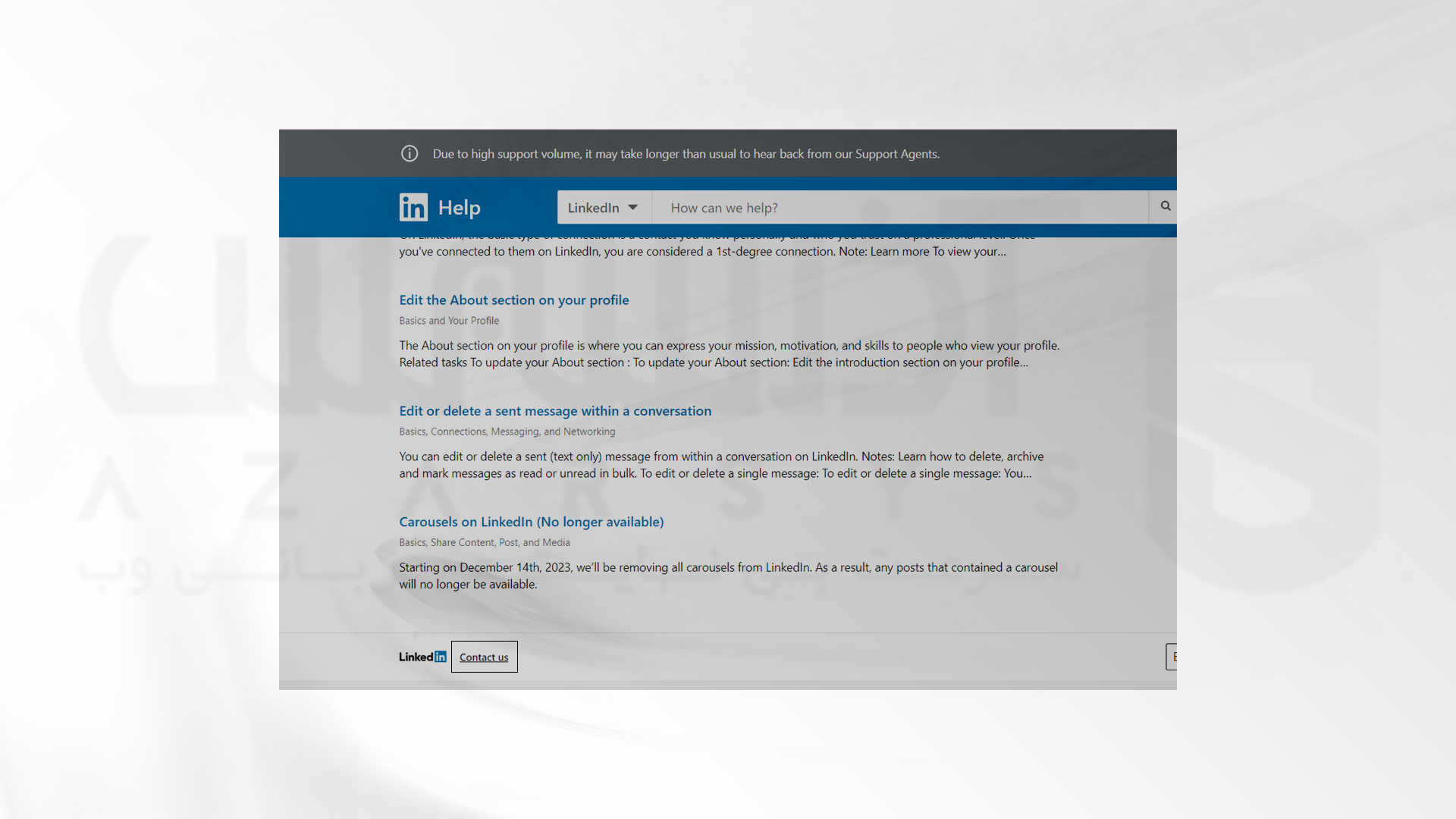Viewport: 1456px width, 819px height.
Task: Click the Help title text in header
Action: [x=460, y=208]
